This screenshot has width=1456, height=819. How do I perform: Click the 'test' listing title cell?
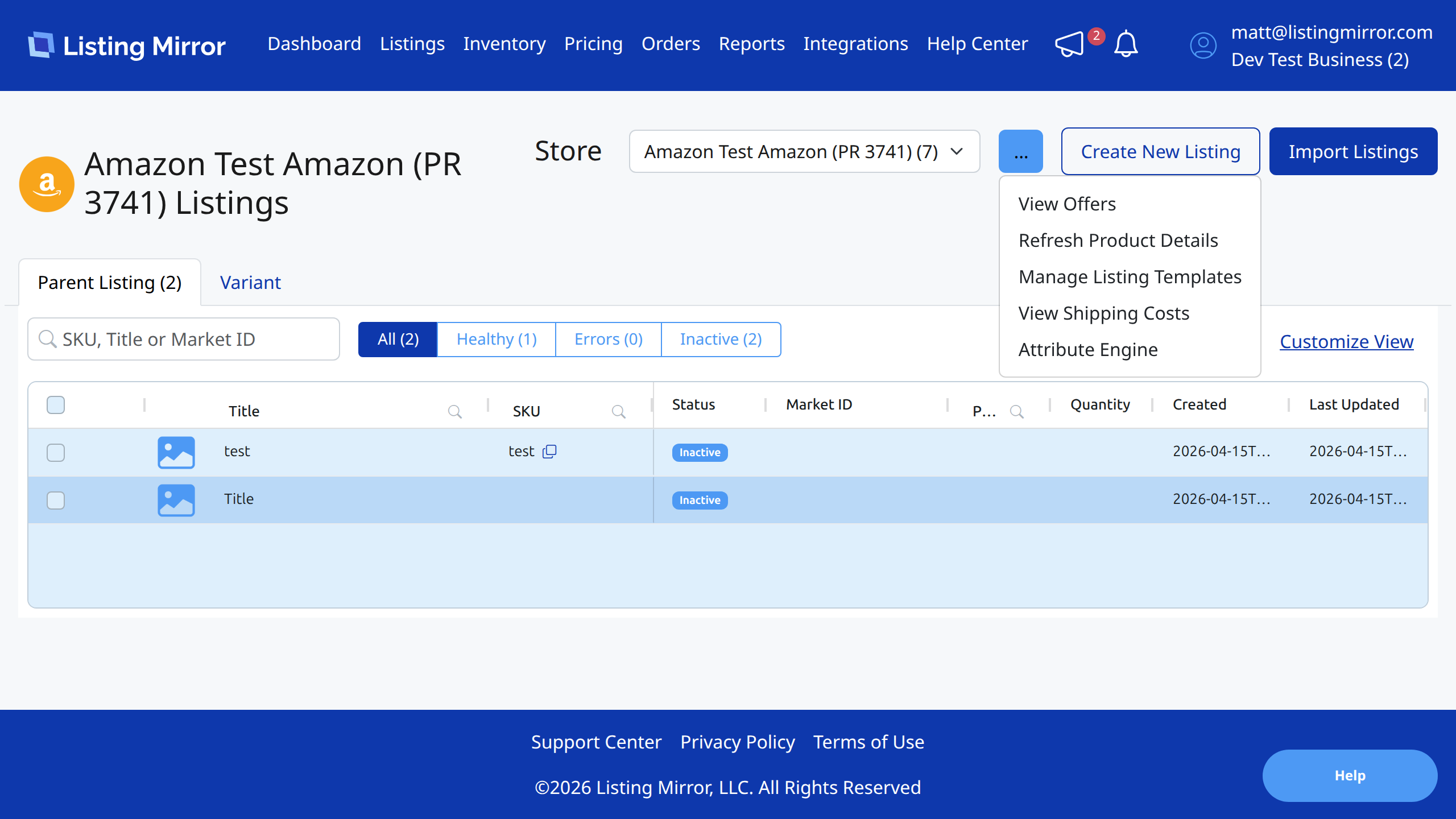tap(237, 451)
